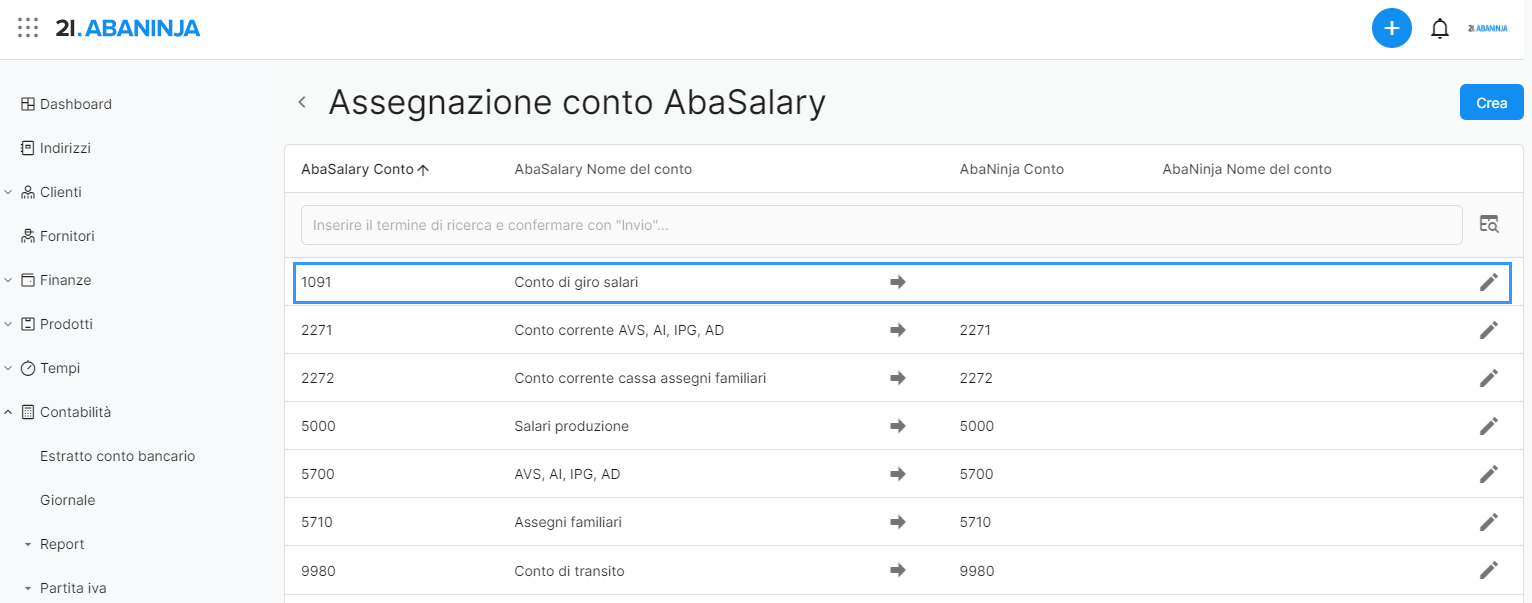Click AbaSalary account number 5710
The image size is (1532, 603).
point(317,522)
